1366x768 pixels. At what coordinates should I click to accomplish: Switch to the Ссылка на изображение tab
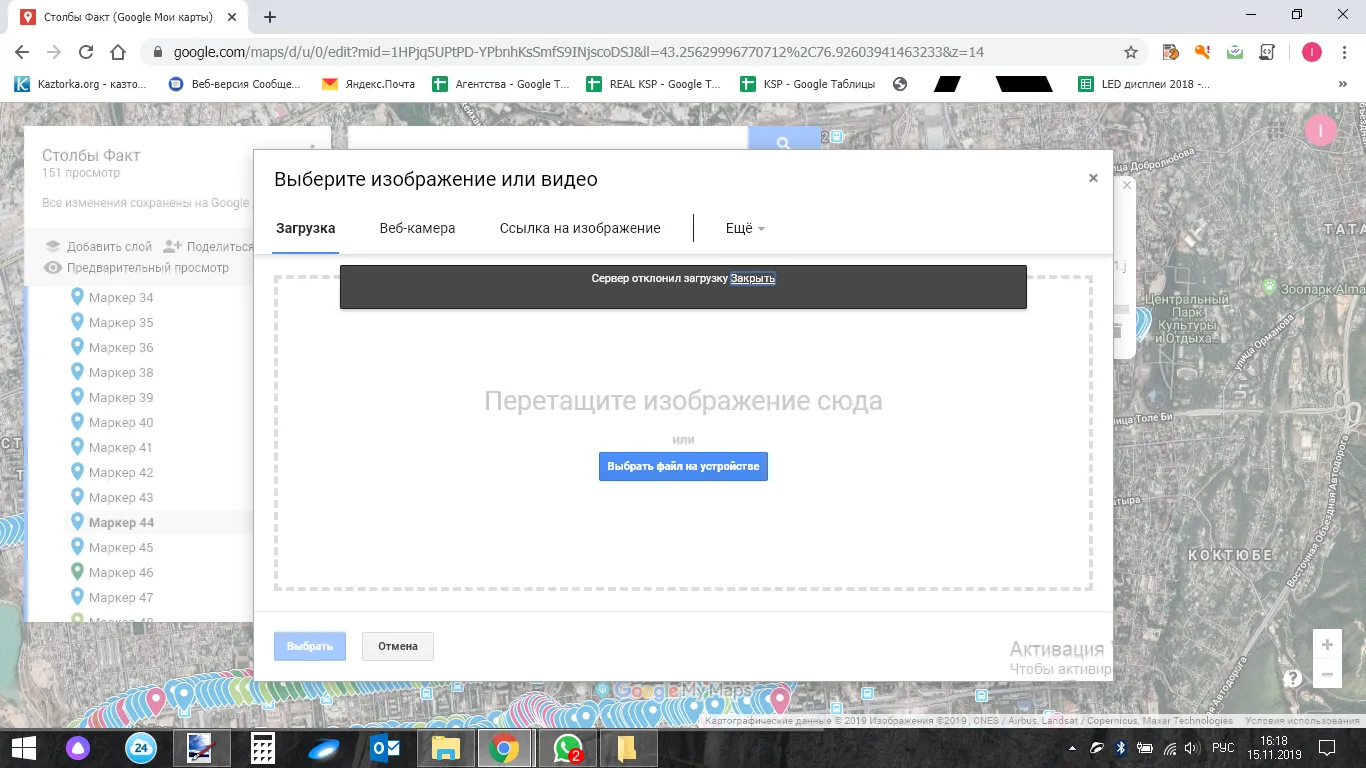click(x=580, y=228)
